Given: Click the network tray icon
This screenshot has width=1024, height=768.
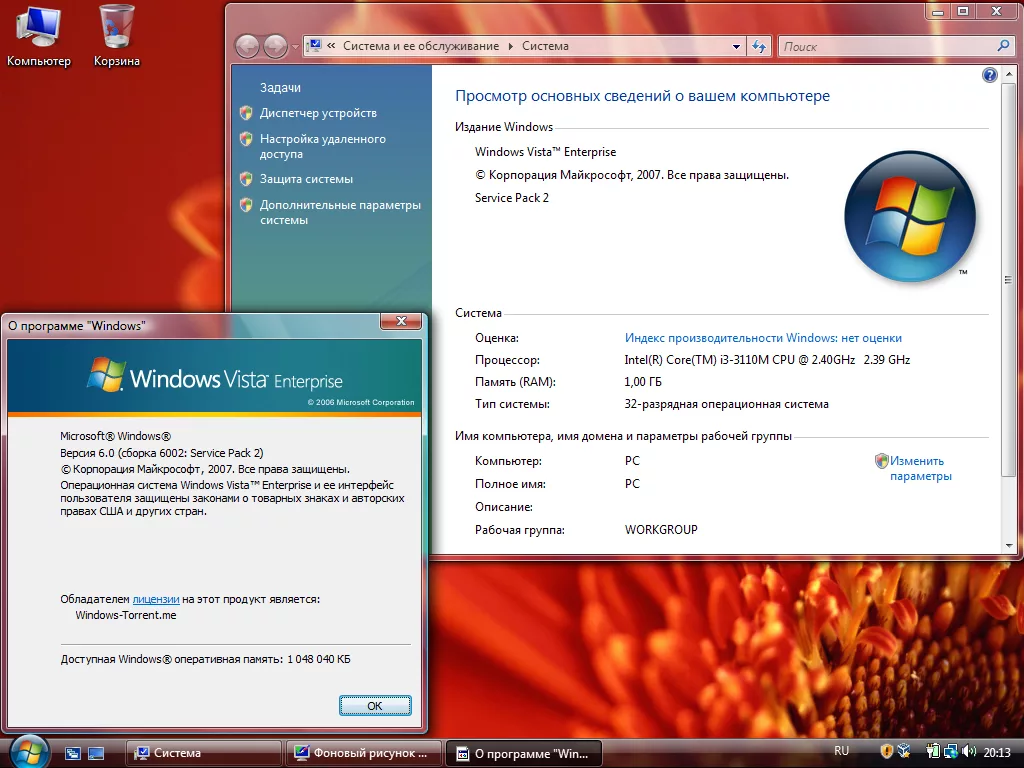Looking at the screenshot, I should (x=951, y=752).
